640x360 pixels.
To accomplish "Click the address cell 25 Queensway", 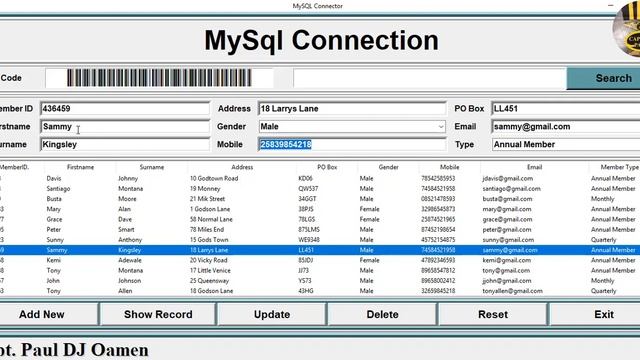I will click(209, 280).
